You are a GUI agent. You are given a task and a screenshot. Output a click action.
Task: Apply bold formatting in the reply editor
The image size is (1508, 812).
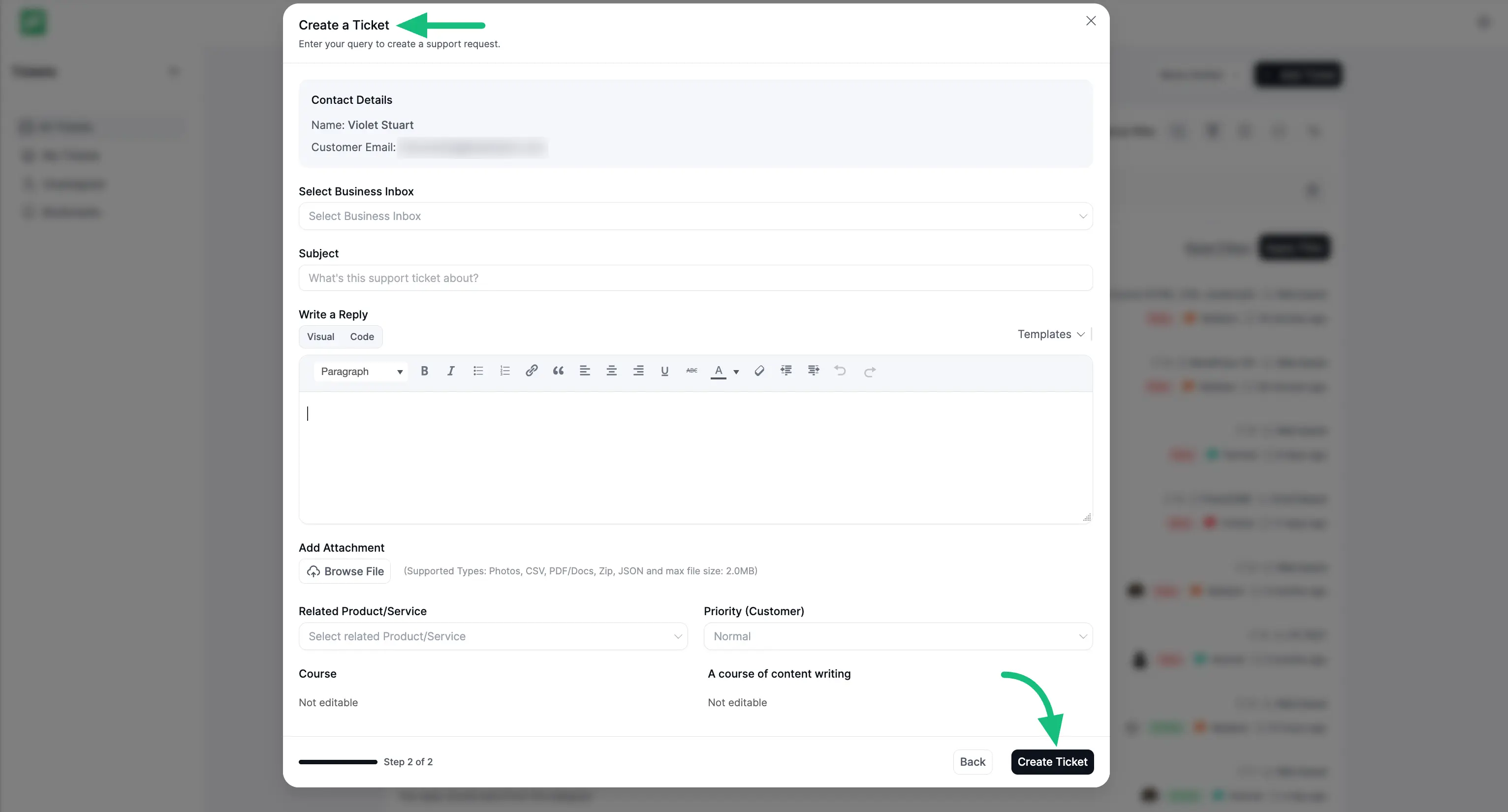click(424, 371)
